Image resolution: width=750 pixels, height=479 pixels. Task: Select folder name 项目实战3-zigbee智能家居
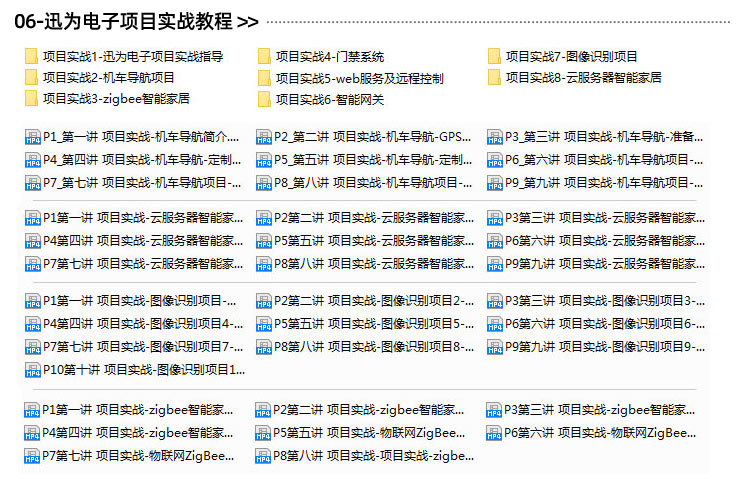coord(116,99)
